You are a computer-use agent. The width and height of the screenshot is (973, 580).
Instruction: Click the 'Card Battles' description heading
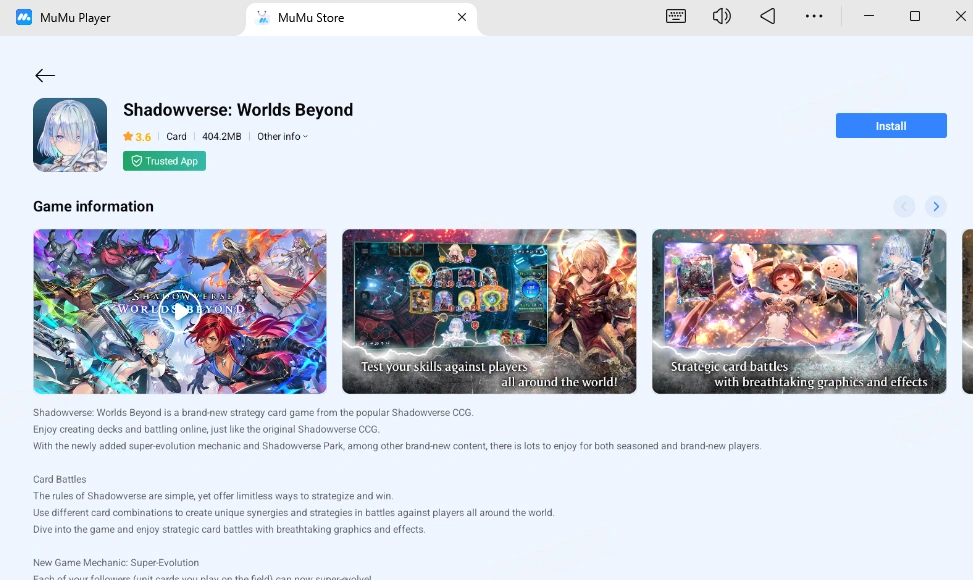[60, 480]
